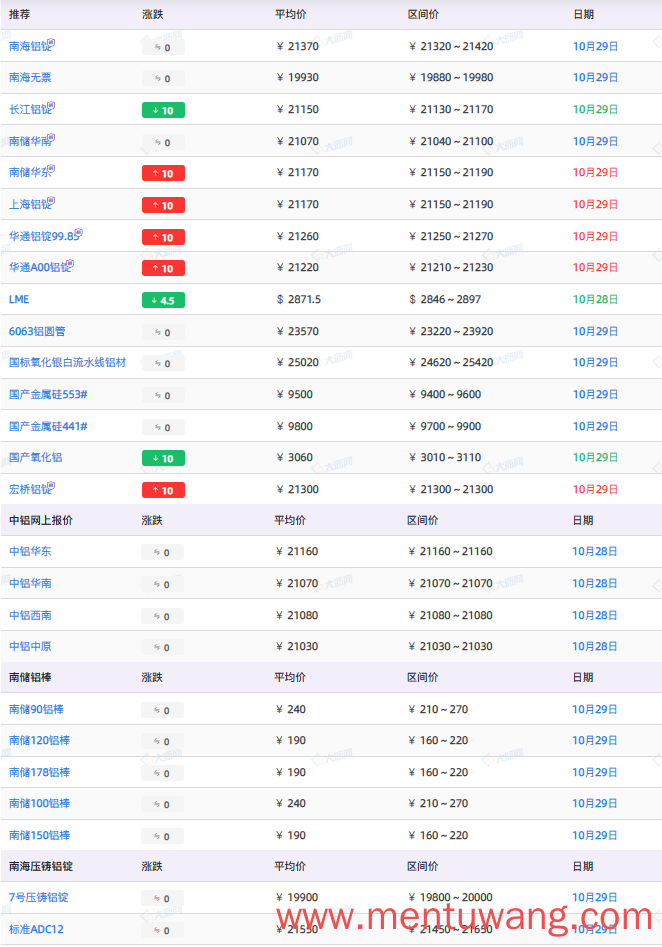Click the small badge icon beside 华通A00铝锭
The image size is (662, 947).
coord(71,263)
